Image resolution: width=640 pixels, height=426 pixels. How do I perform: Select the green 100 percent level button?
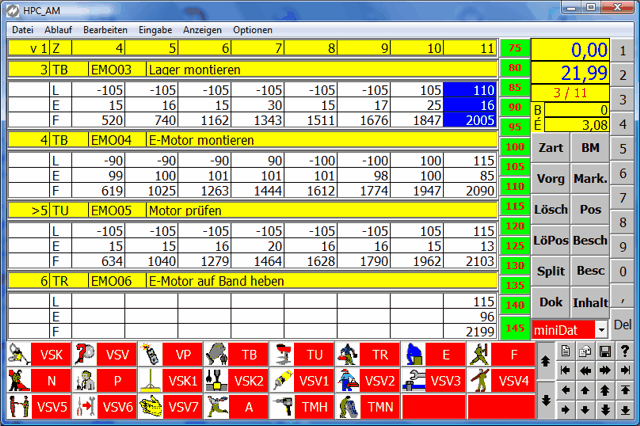515,147
